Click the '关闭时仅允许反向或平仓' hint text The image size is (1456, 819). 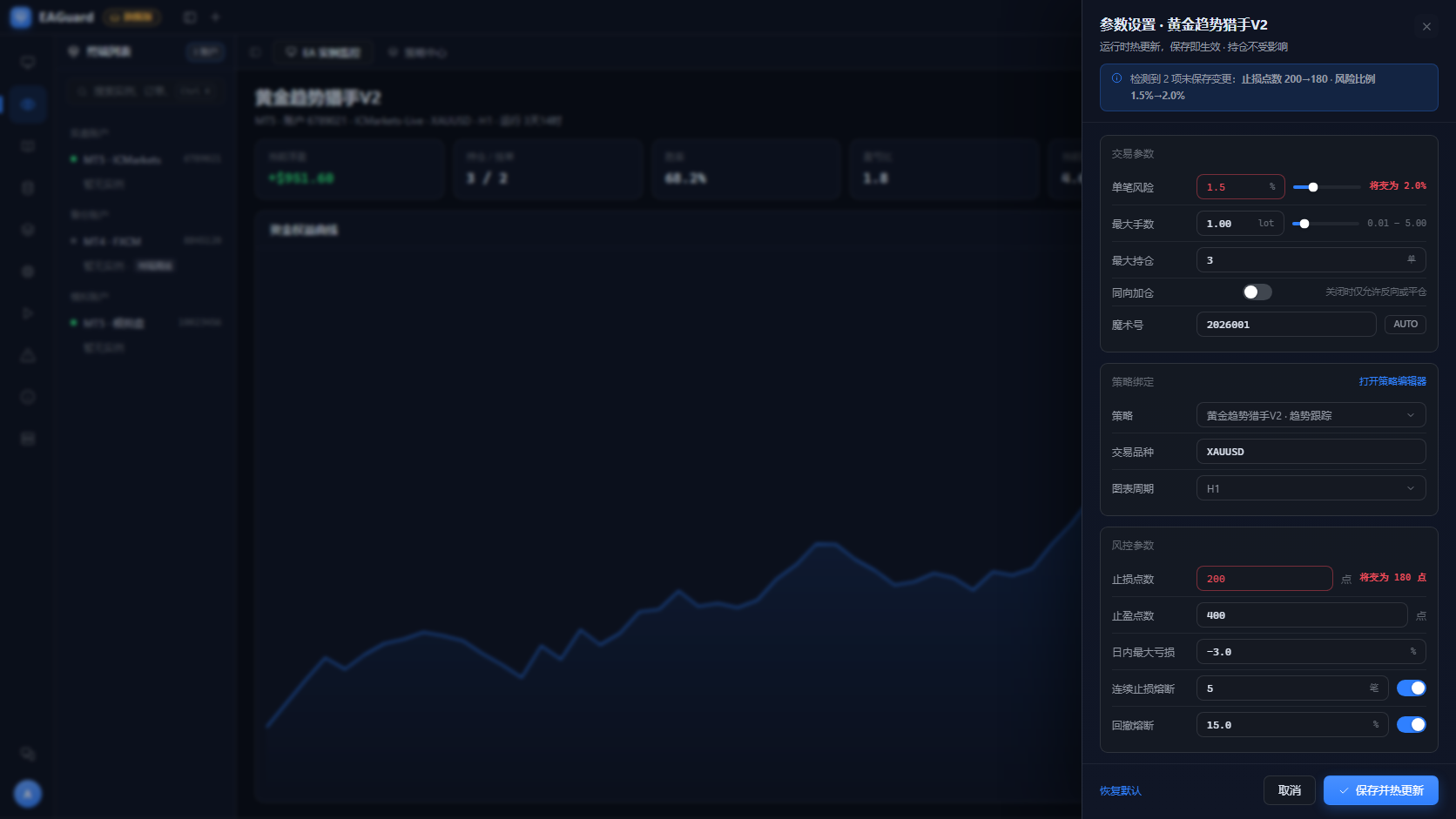point(1376,292)
